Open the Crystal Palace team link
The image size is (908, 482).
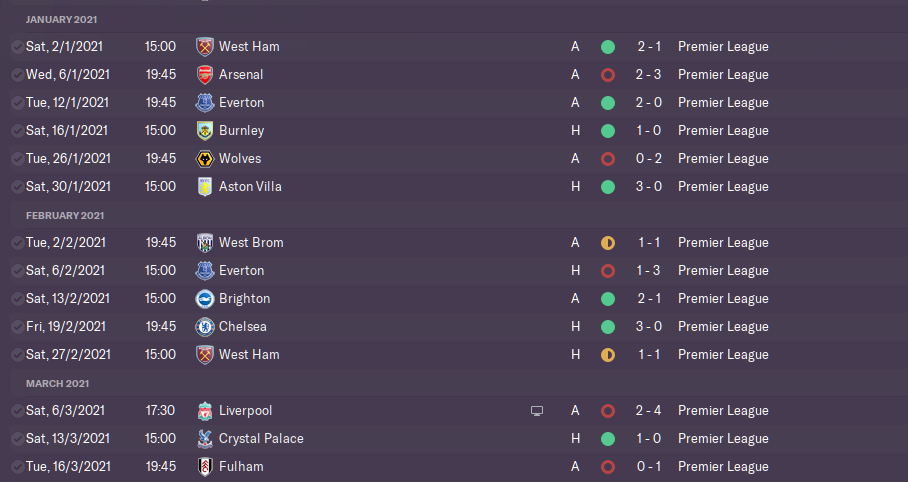261,439
